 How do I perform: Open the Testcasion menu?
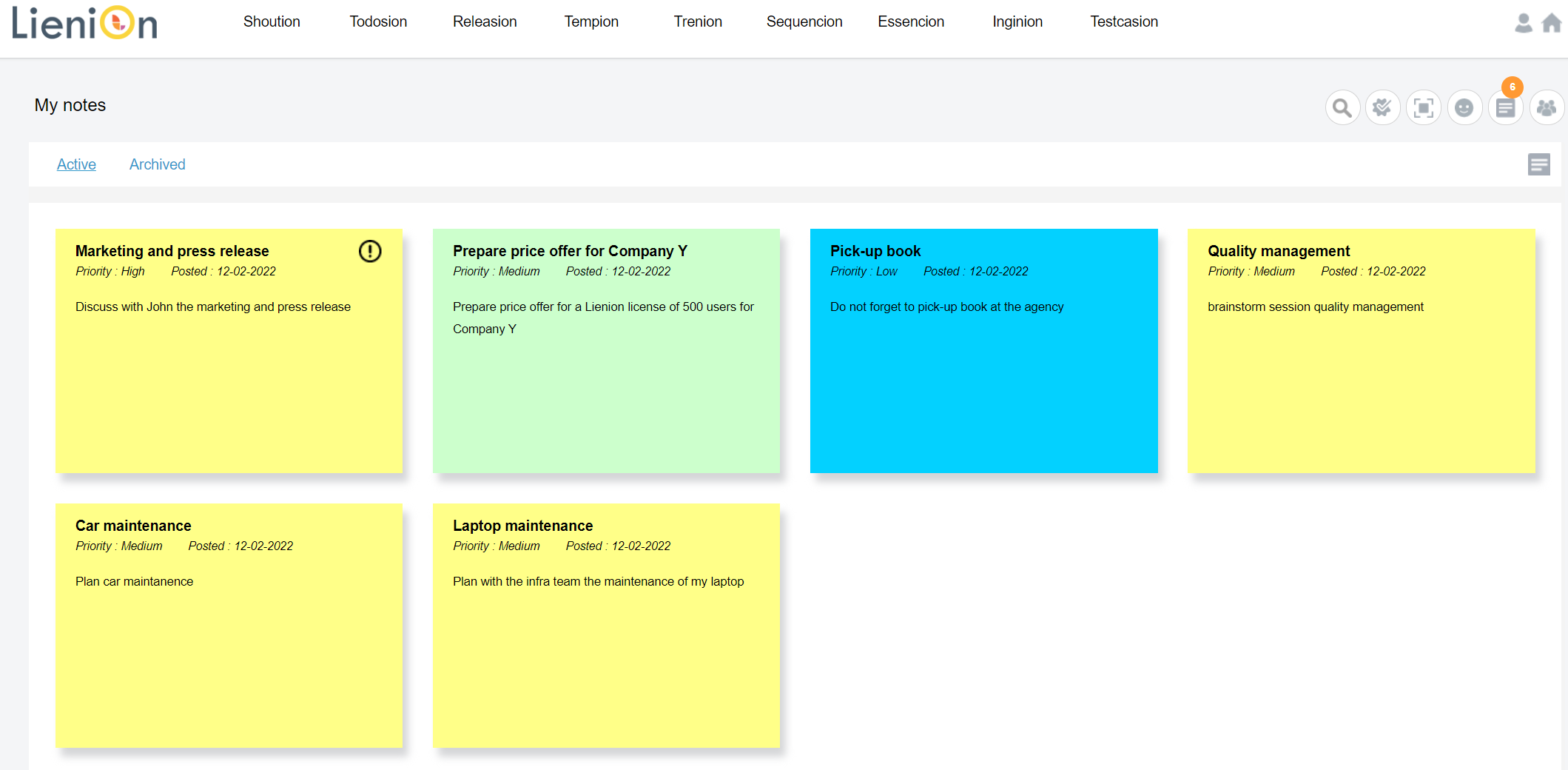point(1123,21)
